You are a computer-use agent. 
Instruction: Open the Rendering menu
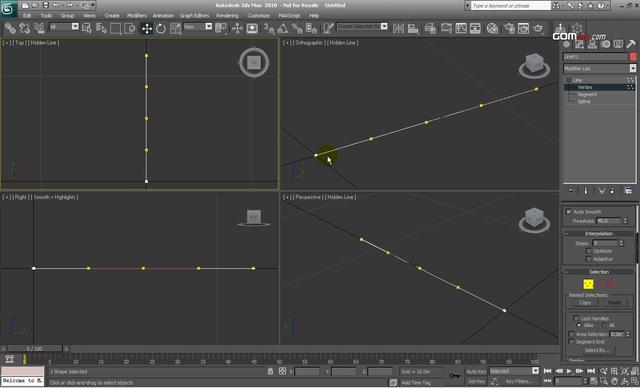pos(227,16)
